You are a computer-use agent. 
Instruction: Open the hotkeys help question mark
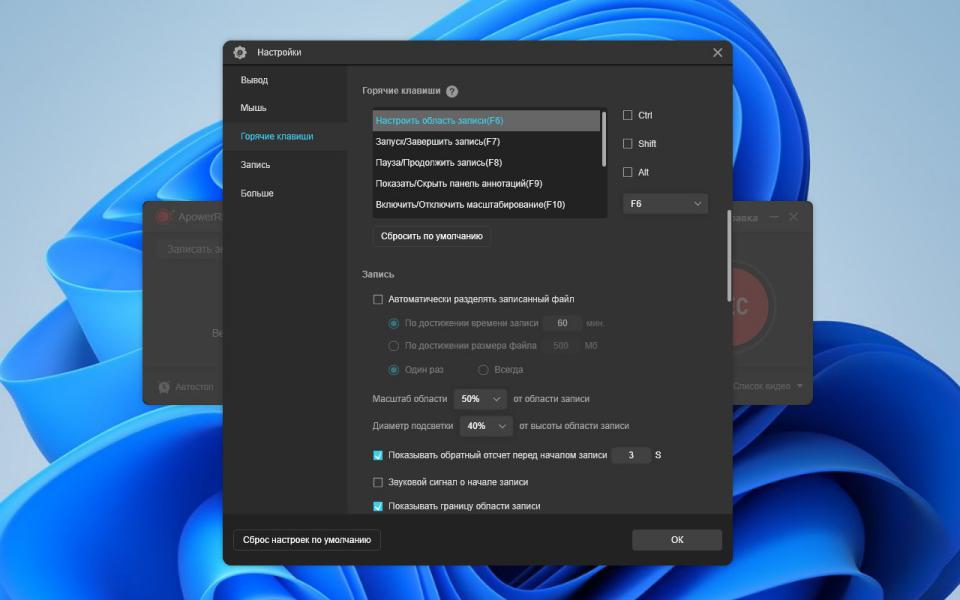tap(452, 91)
